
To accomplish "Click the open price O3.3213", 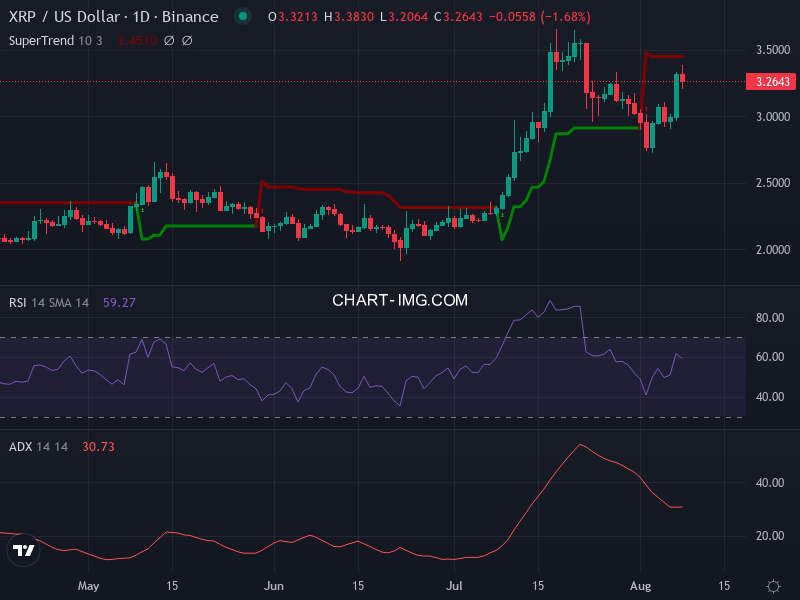I will (x=293, y=17).
